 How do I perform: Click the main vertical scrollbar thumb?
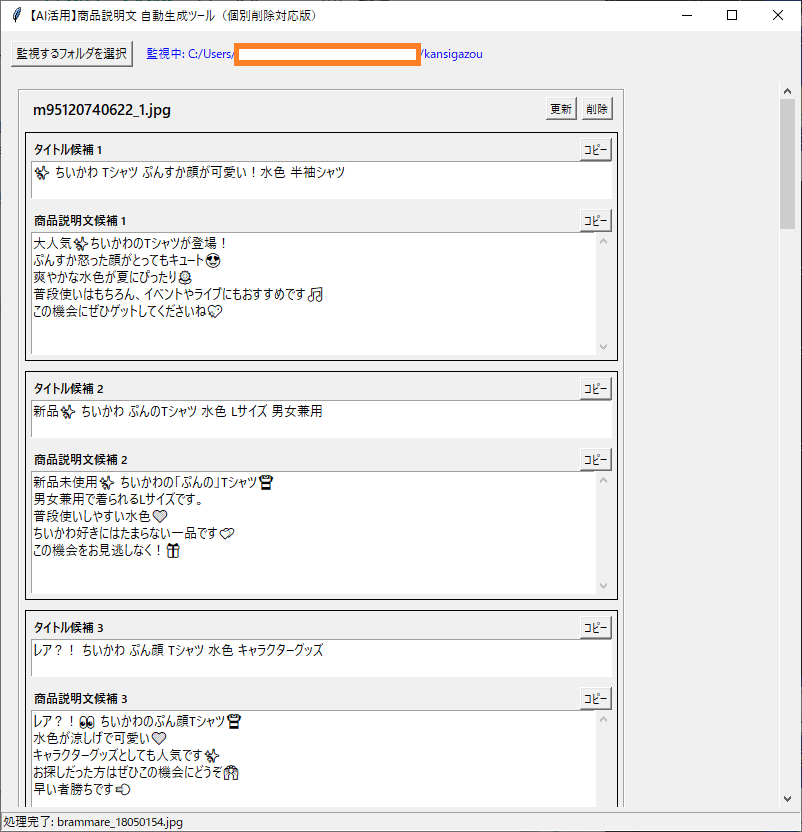coord(787,164)
